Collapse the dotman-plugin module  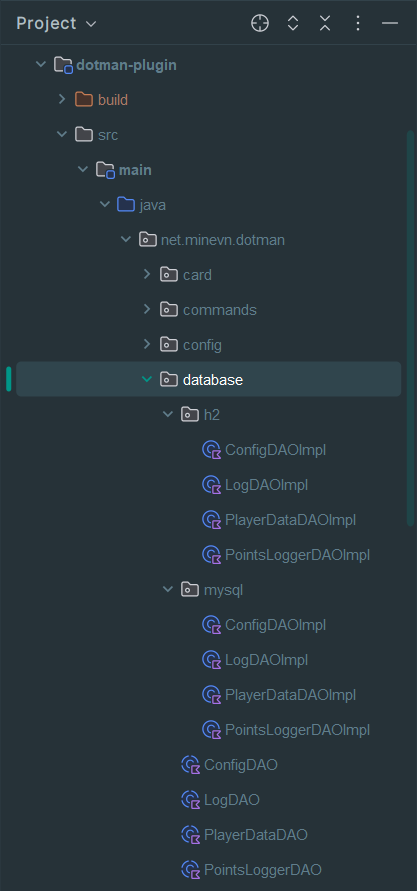click(x=40, y=65)
